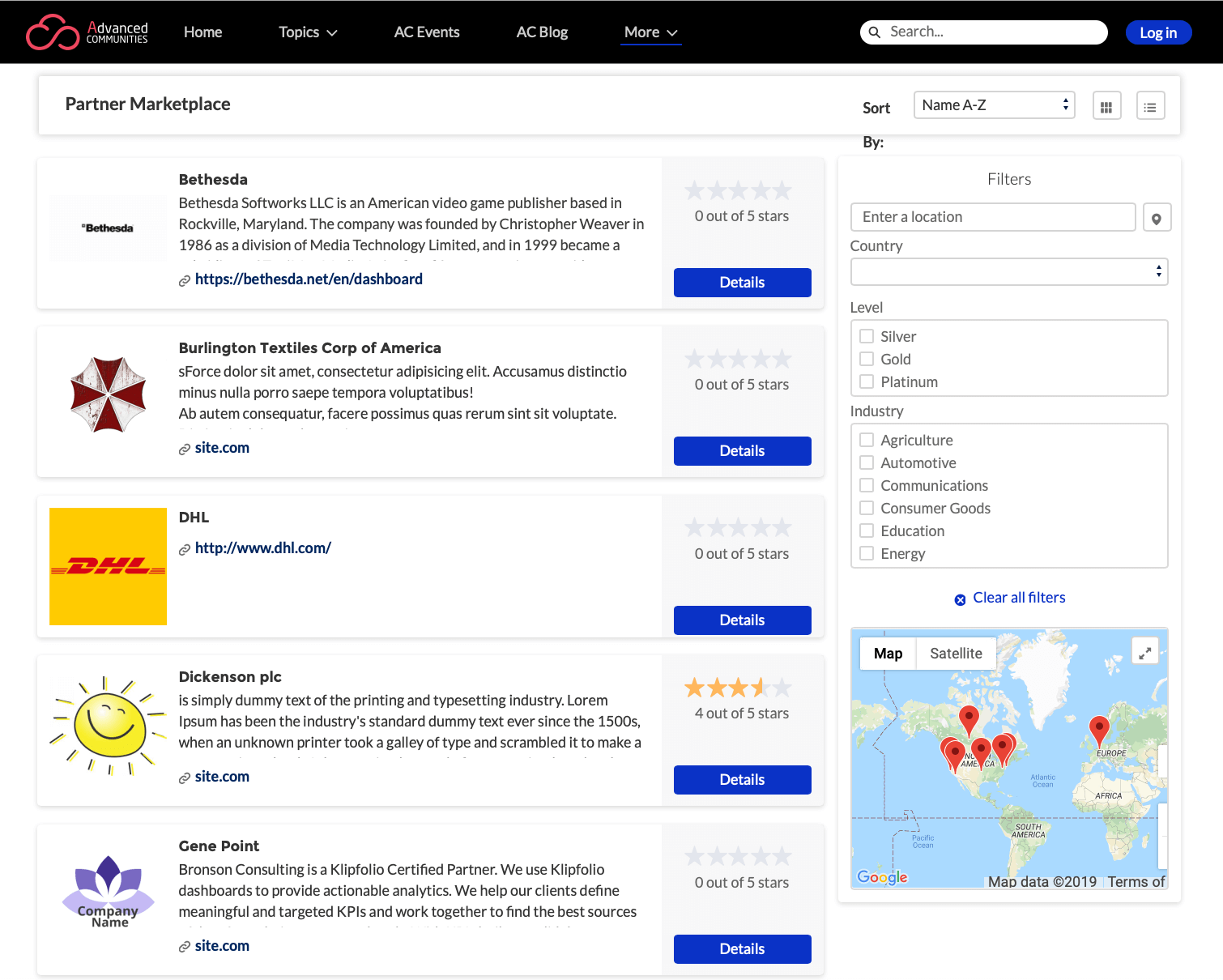Switch the map to Satellite view

956,653
